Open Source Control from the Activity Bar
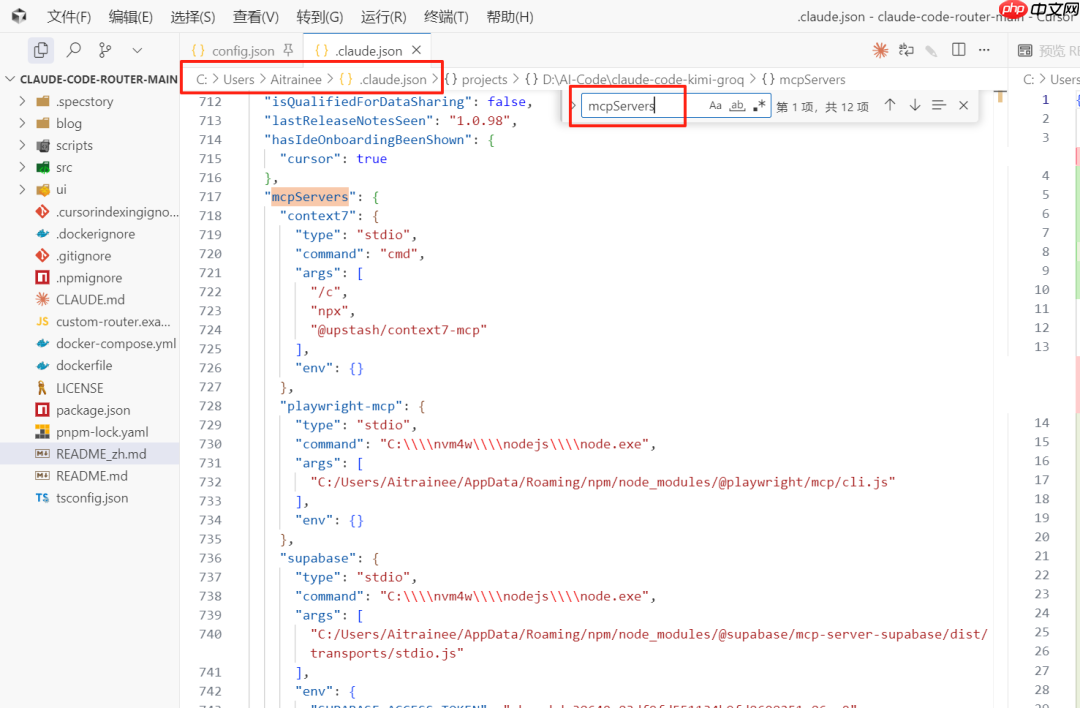 point(104,47)
